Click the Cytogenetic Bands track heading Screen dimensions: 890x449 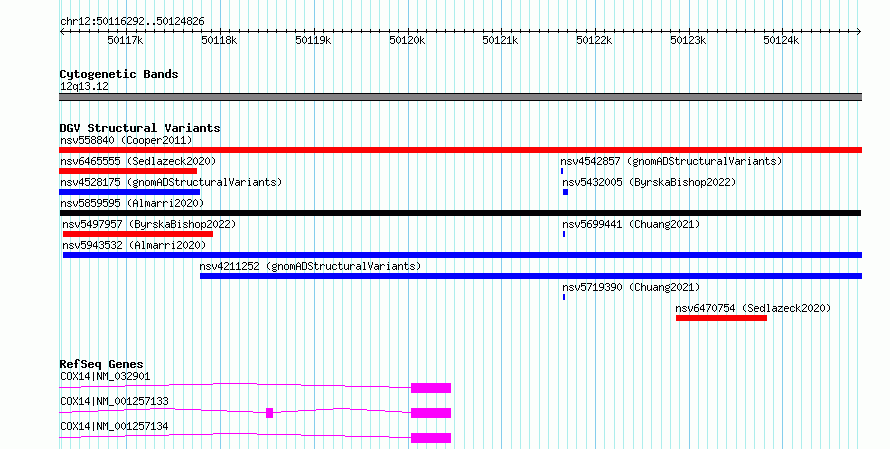[x=119, y=74]
